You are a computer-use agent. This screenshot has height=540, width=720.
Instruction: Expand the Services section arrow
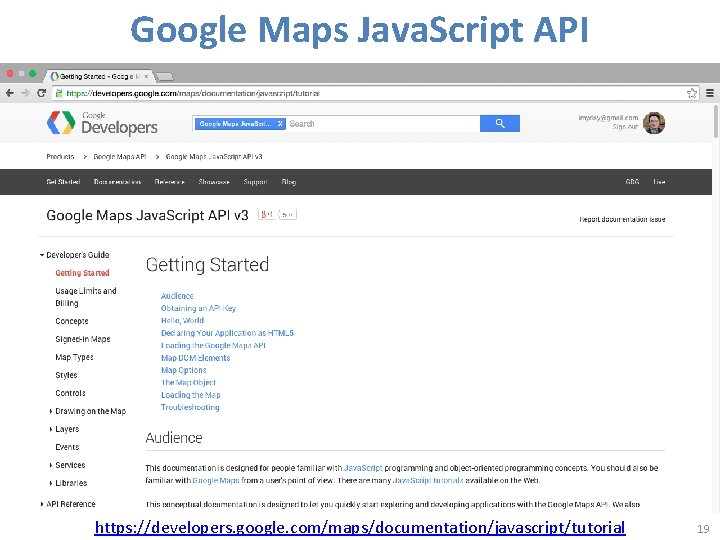click(x=51, y=465)
